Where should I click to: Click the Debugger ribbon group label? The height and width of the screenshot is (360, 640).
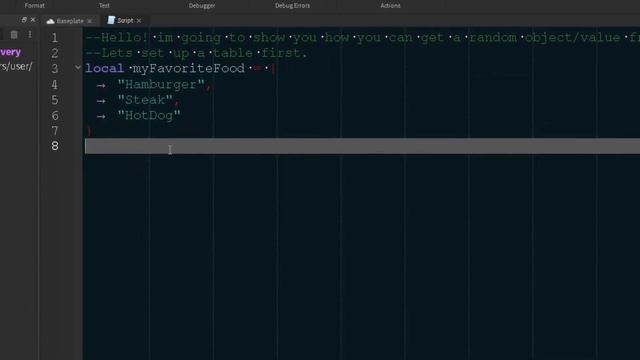click(x=202, y=6)
